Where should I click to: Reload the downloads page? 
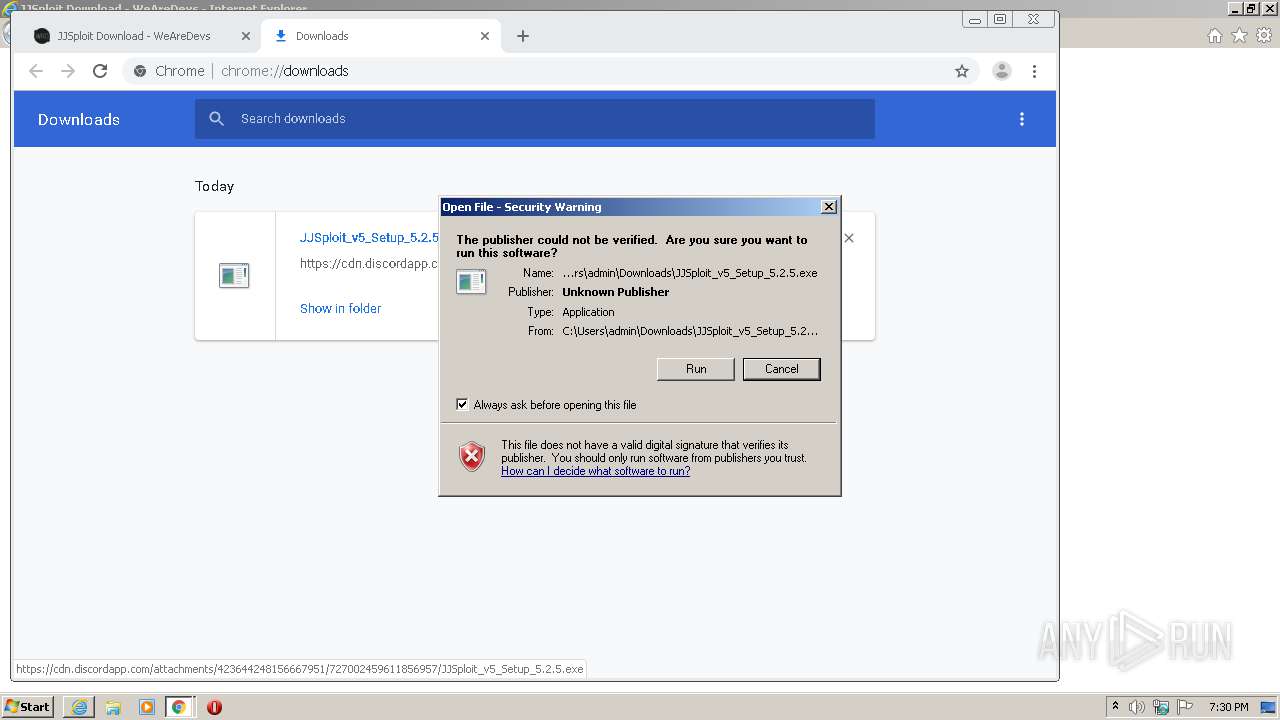pyautogui.click(x=100, y=71)
